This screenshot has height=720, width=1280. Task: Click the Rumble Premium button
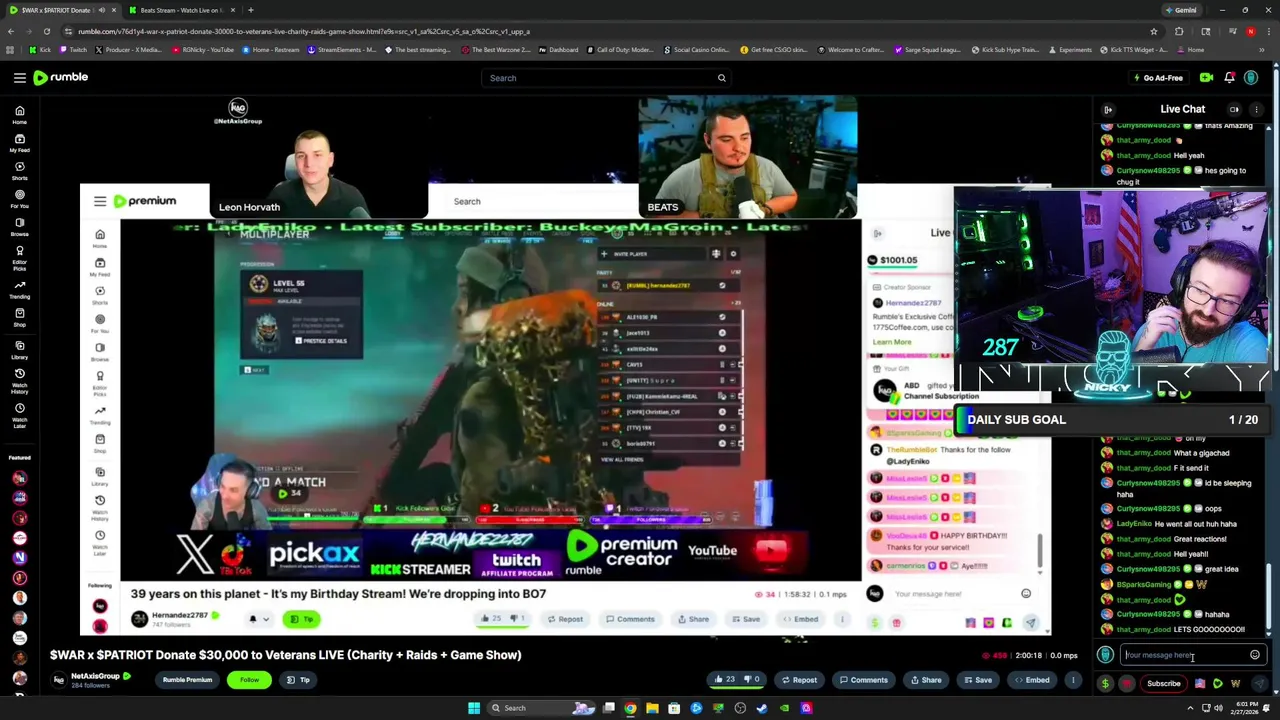187,680
